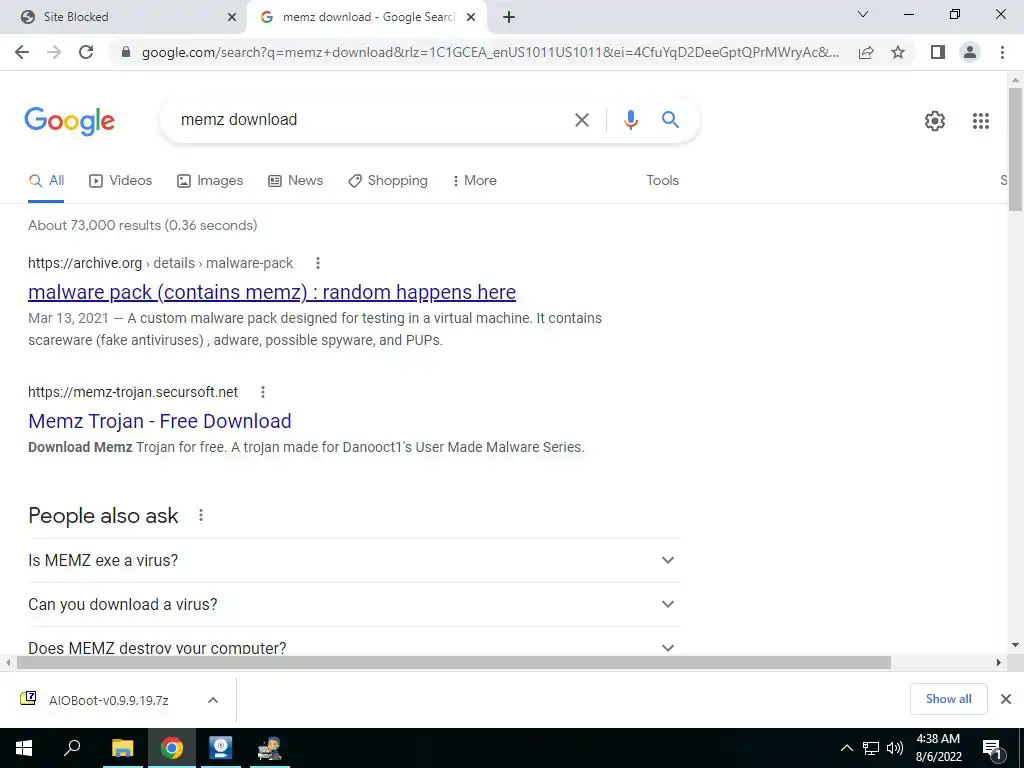
Task: Expand 'Can you download a virus?' question
Action: [353, 604]
